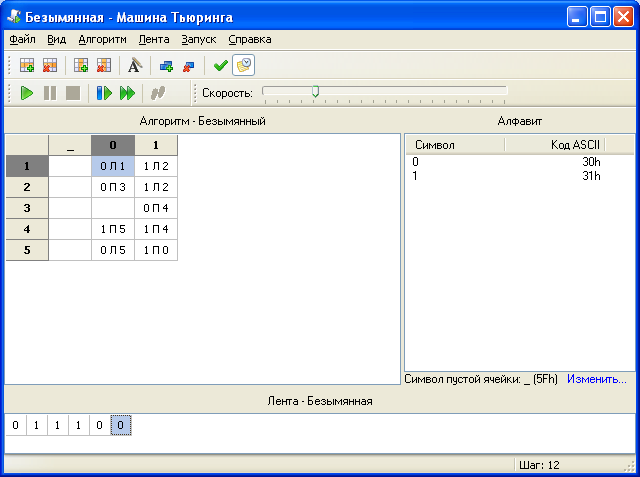Click the blue add tape icon

click(x=166, y=66)
